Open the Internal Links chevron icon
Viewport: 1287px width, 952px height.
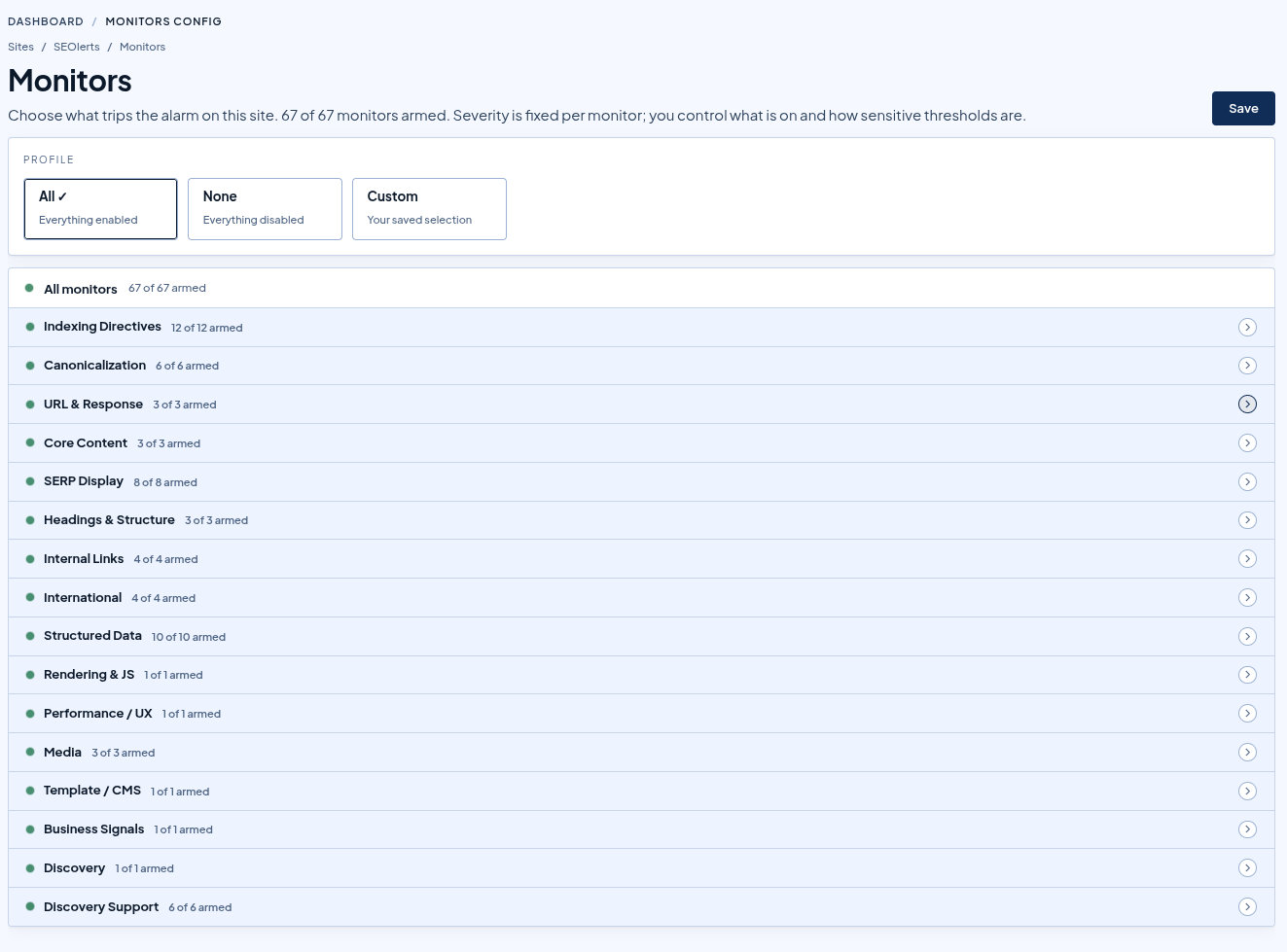pos(1247,559)
